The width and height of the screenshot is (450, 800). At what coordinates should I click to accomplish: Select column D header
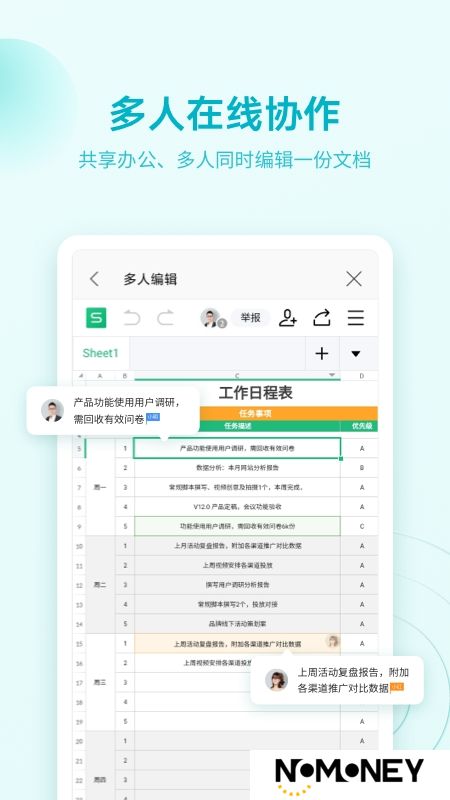pos(361,376)
